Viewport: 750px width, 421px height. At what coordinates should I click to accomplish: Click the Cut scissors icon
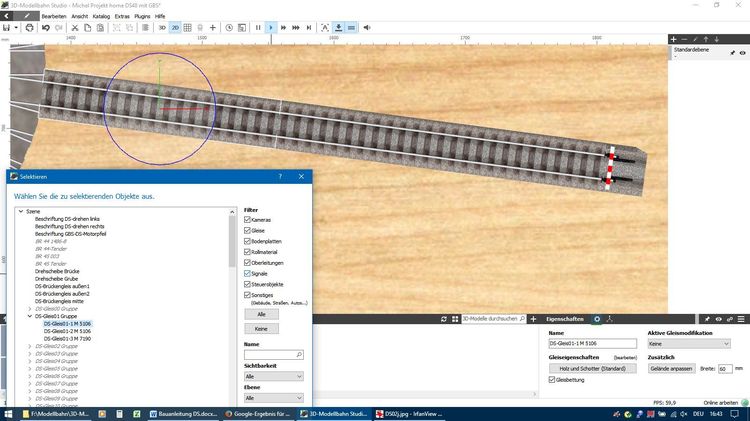coord(75,28)
